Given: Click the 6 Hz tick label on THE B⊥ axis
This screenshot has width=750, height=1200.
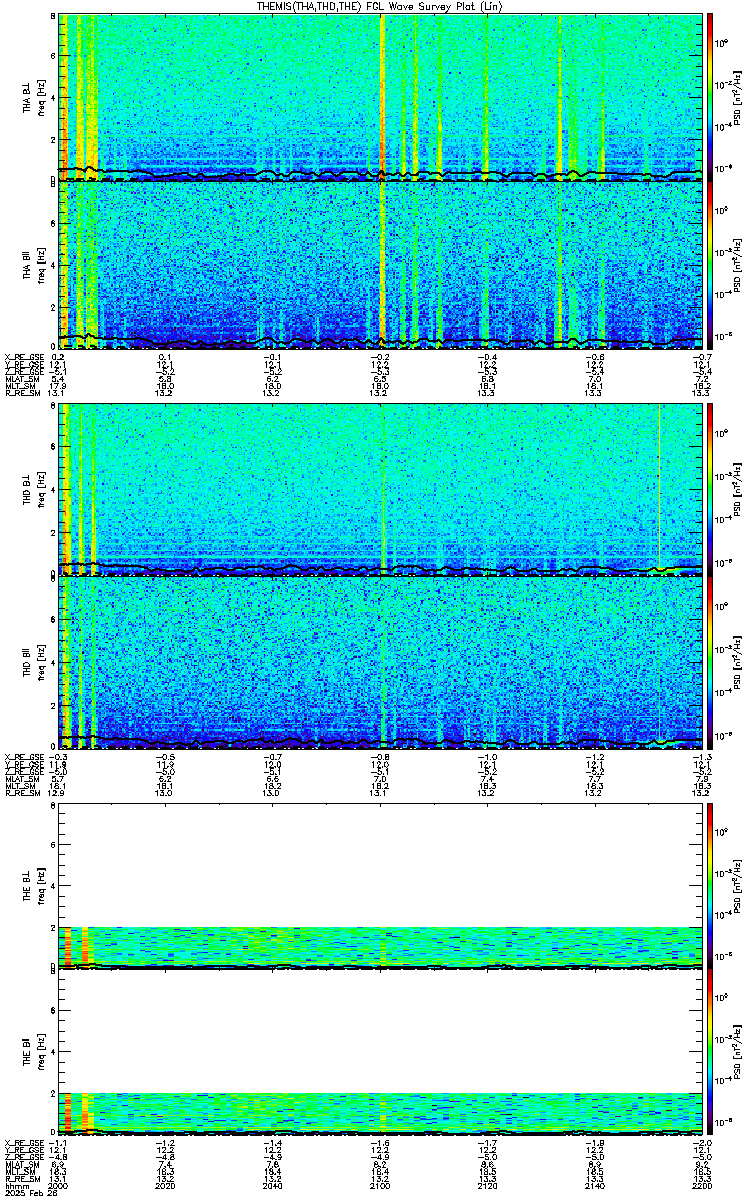Looking at the screenshot, I should click(x=54, y=845).
